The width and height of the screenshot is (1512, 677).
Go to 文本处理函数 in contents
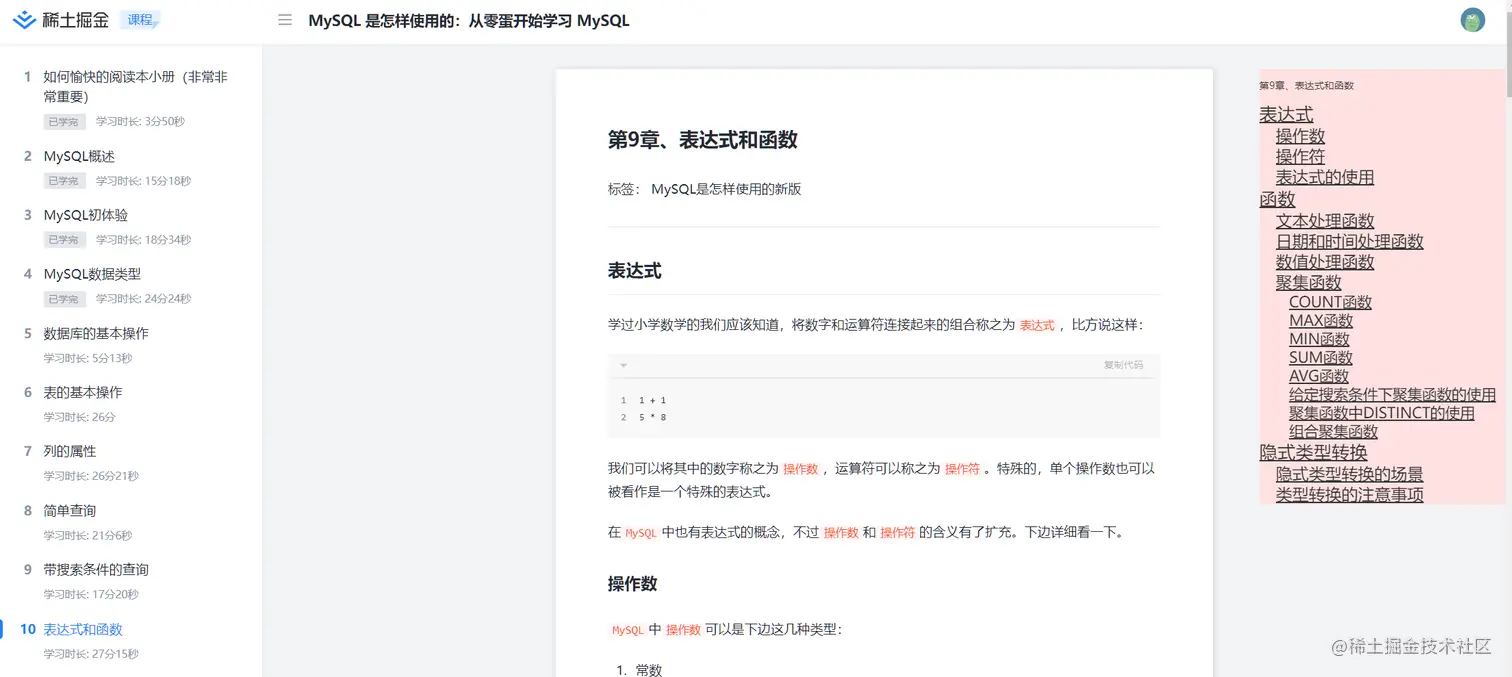coord(1325,220)
